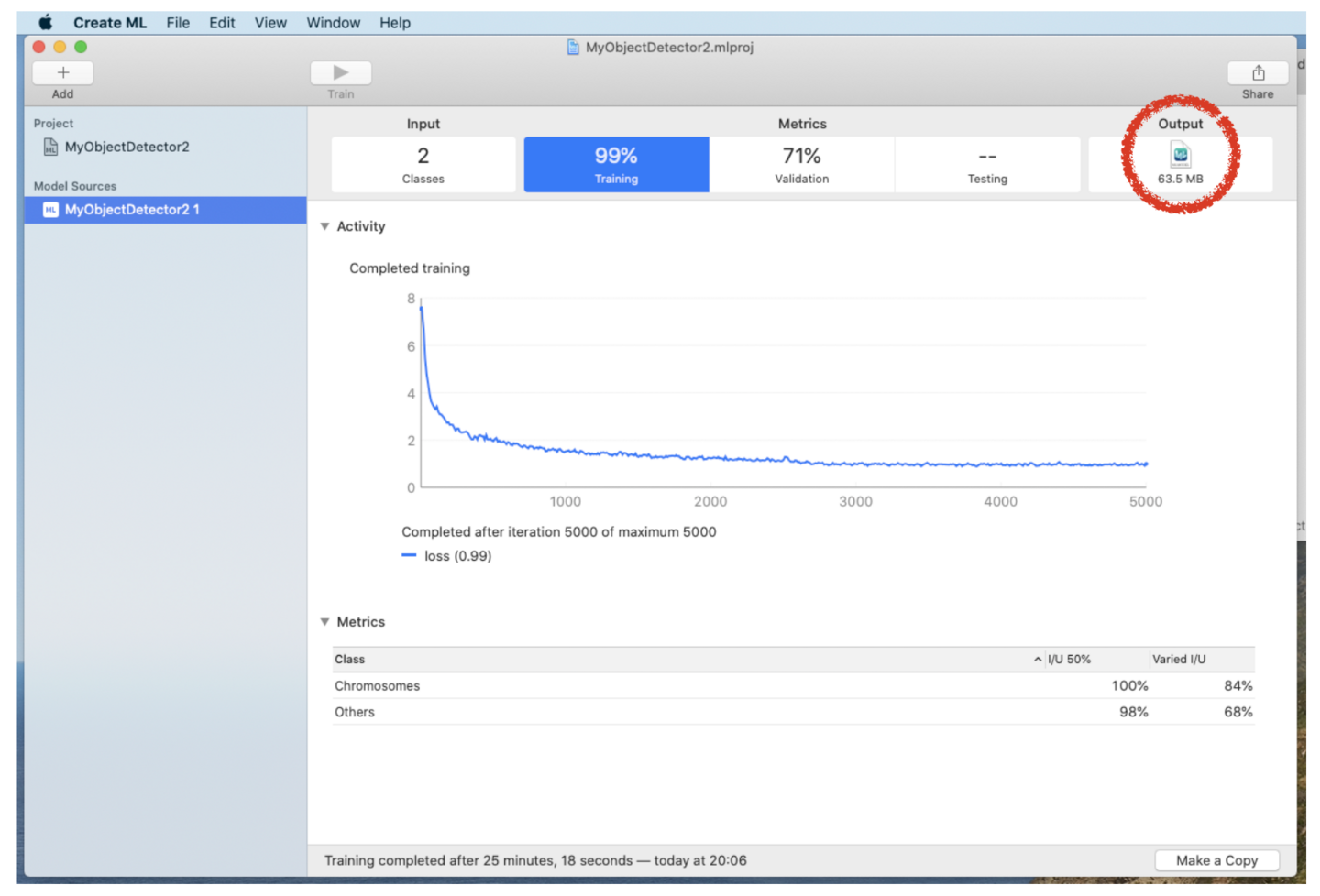The image size is (1320, 896).
Task: Select the 99% Training metrics tab
Action: pos(616,165)
